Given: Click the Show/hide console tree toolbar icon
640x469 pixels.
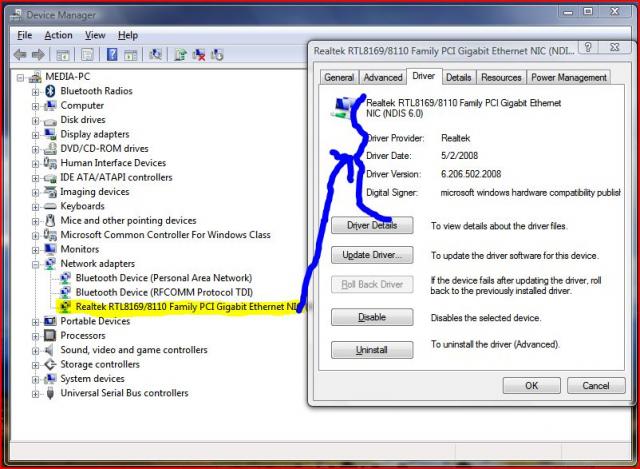Looking at the screenshot, I should (x=62, y=54).
